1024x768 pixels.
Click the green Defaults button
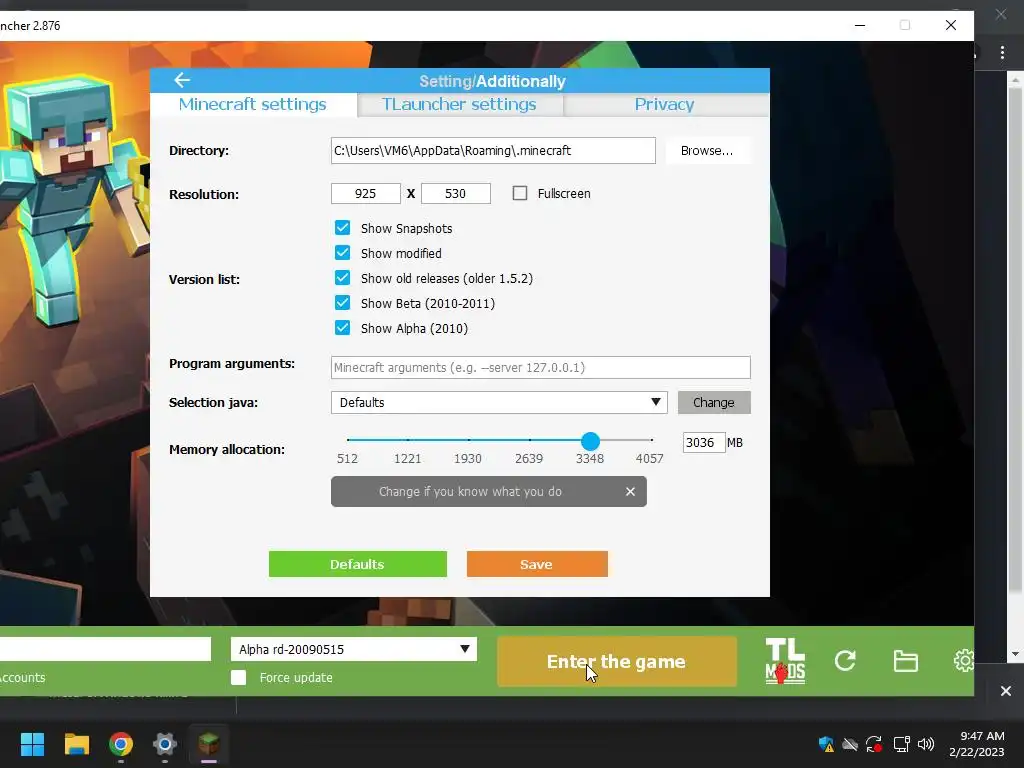point(357,564)
